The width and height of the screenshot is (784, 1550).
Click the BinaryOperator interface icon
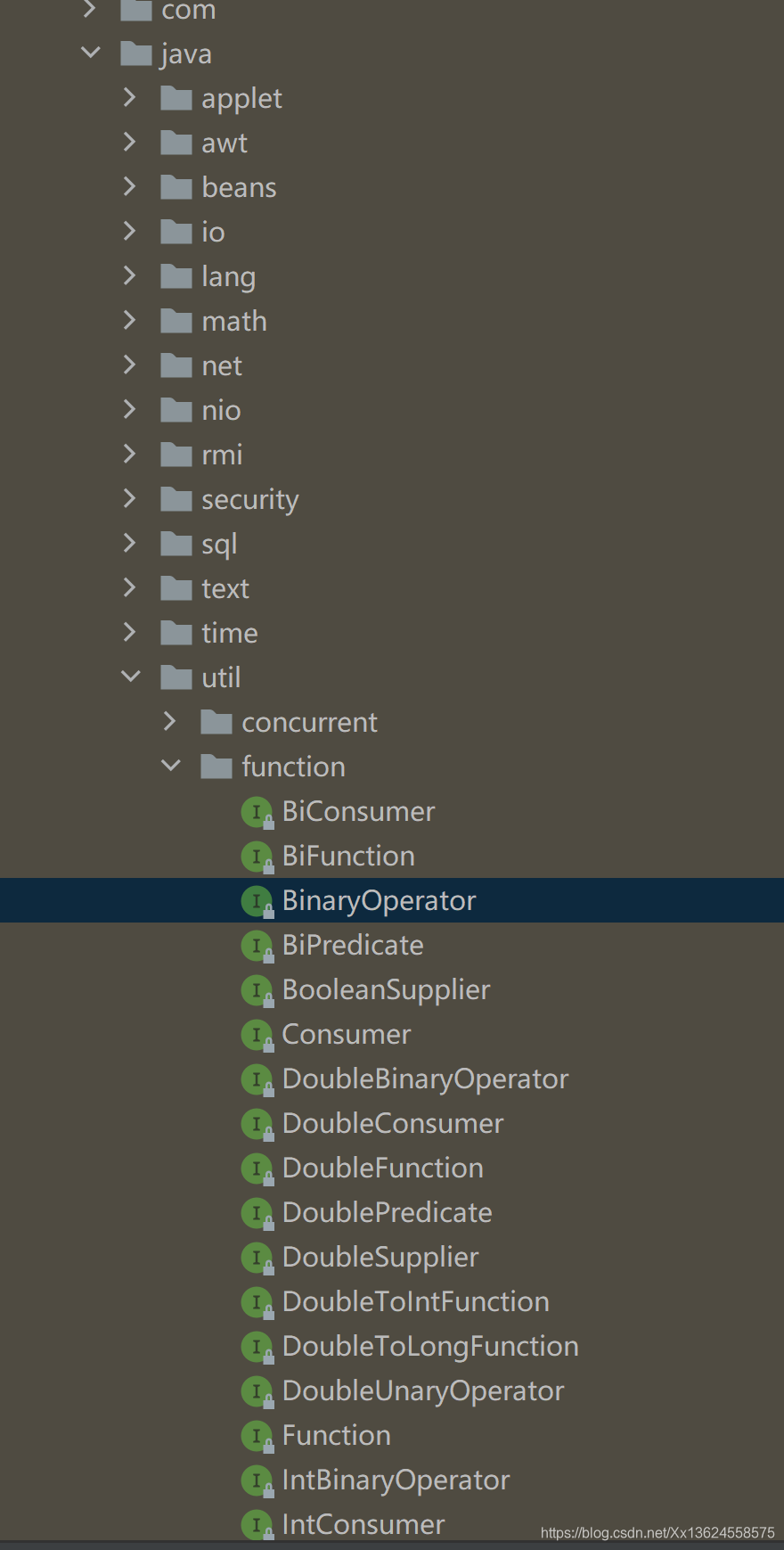tap(257, 901)
